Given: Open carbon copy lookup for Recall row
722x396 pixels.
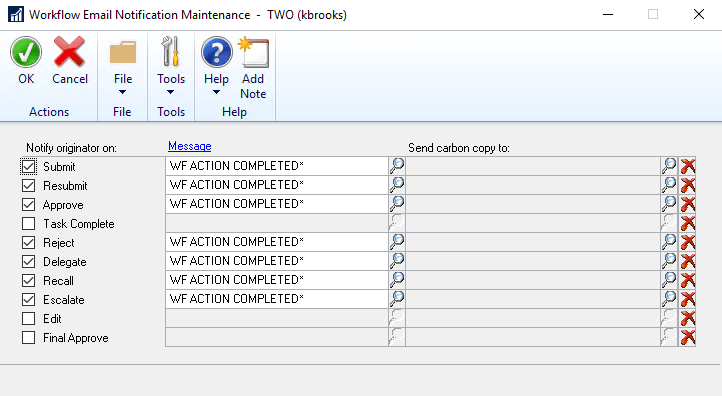Looking at the screenshot, I should click(669, 280).
